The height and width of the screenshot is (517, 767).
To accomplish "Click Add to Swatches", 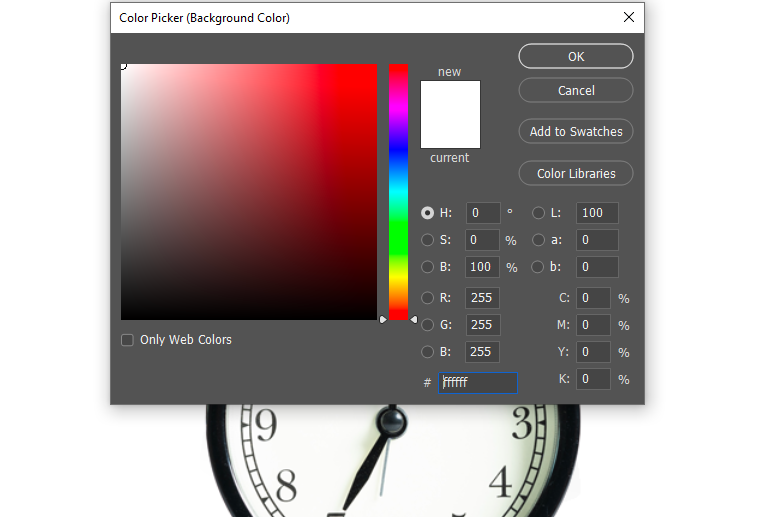I will [x=576, y=132].
